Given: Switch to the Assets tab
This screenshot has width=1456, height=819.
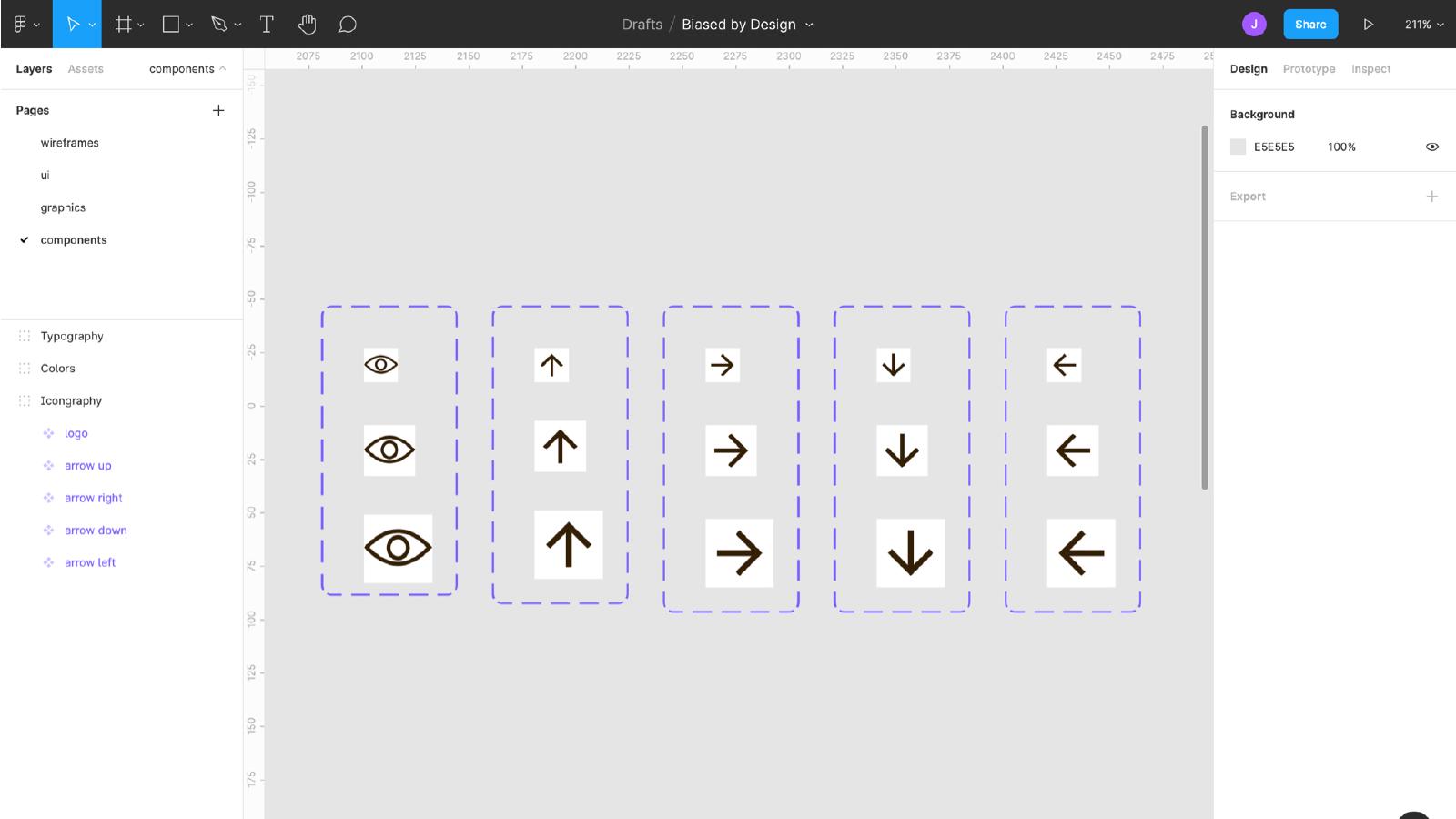Looking at the screenshot, I should tap(86, 68).
